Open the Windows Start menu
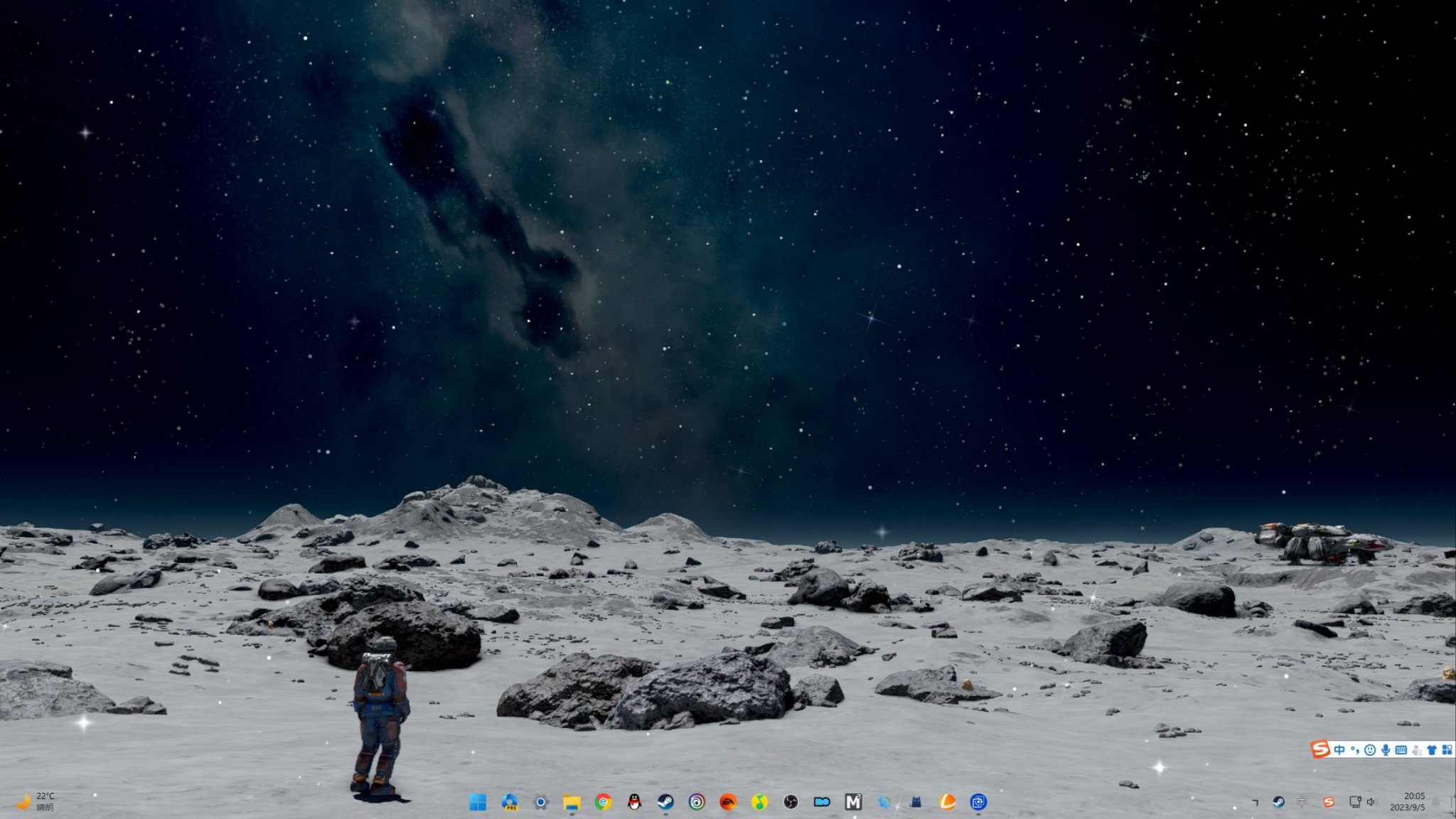Viewport: 1456px width, 819px height. click(478, 802)
